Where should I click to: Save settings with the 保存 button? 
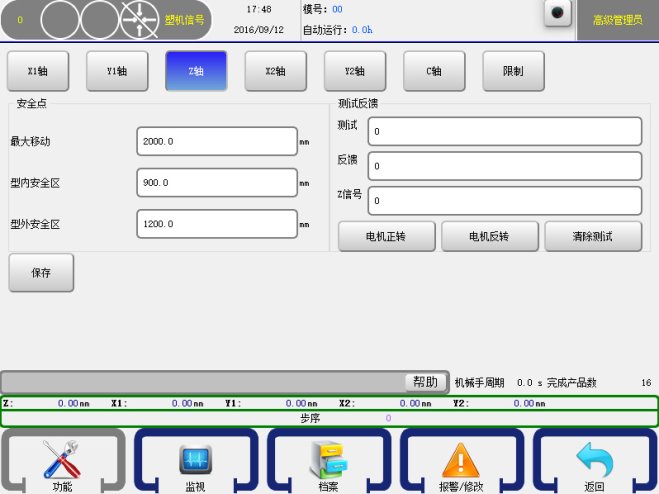tap(41, 272)
